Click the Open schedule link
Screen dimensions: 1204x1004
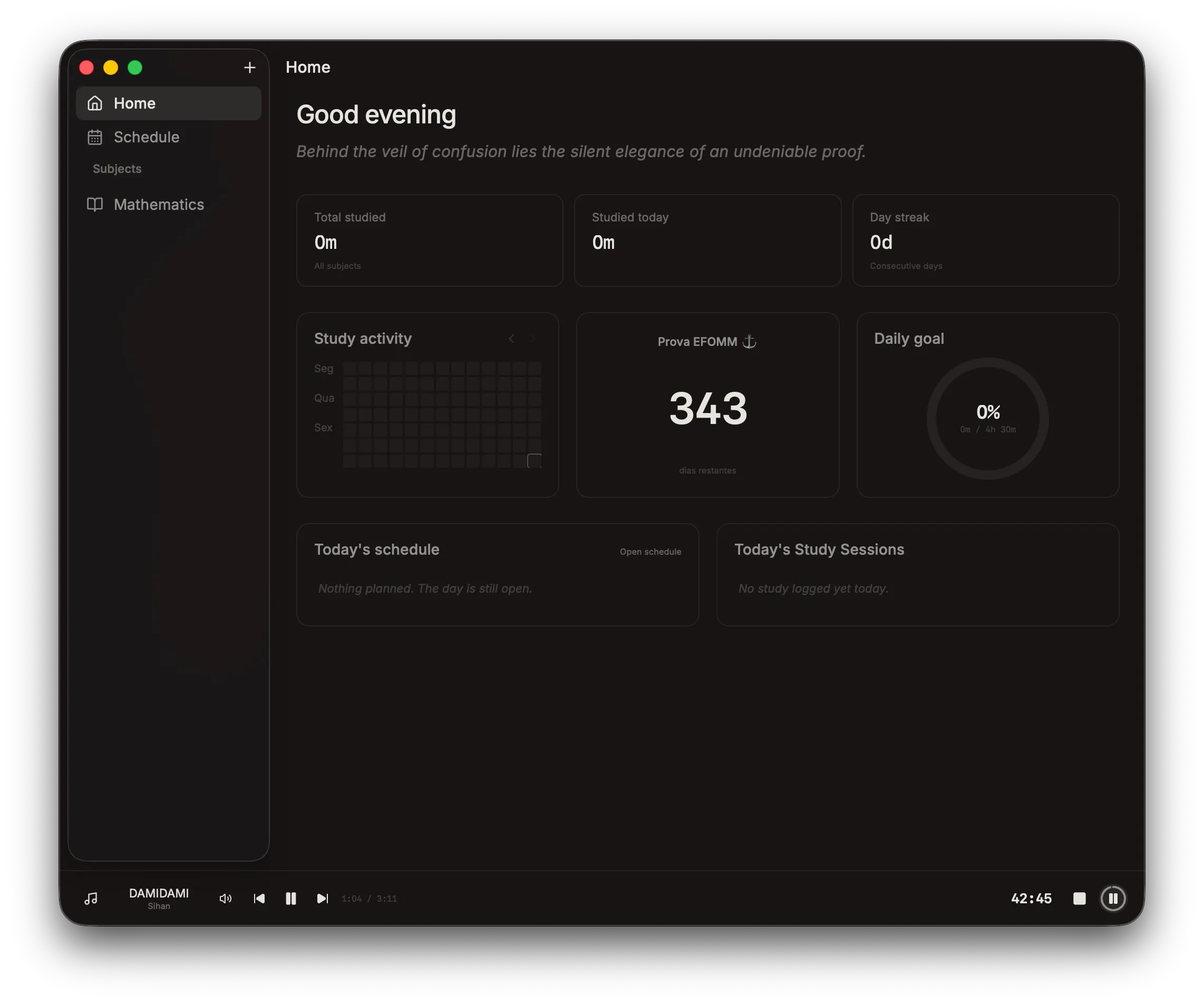coord(650,552)
